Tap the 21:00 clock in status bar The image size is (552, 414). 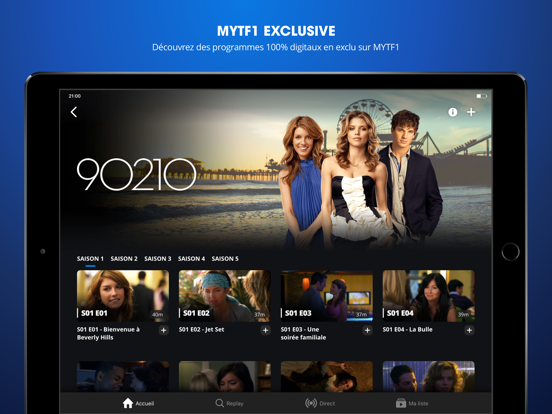[x=75, y=96]
